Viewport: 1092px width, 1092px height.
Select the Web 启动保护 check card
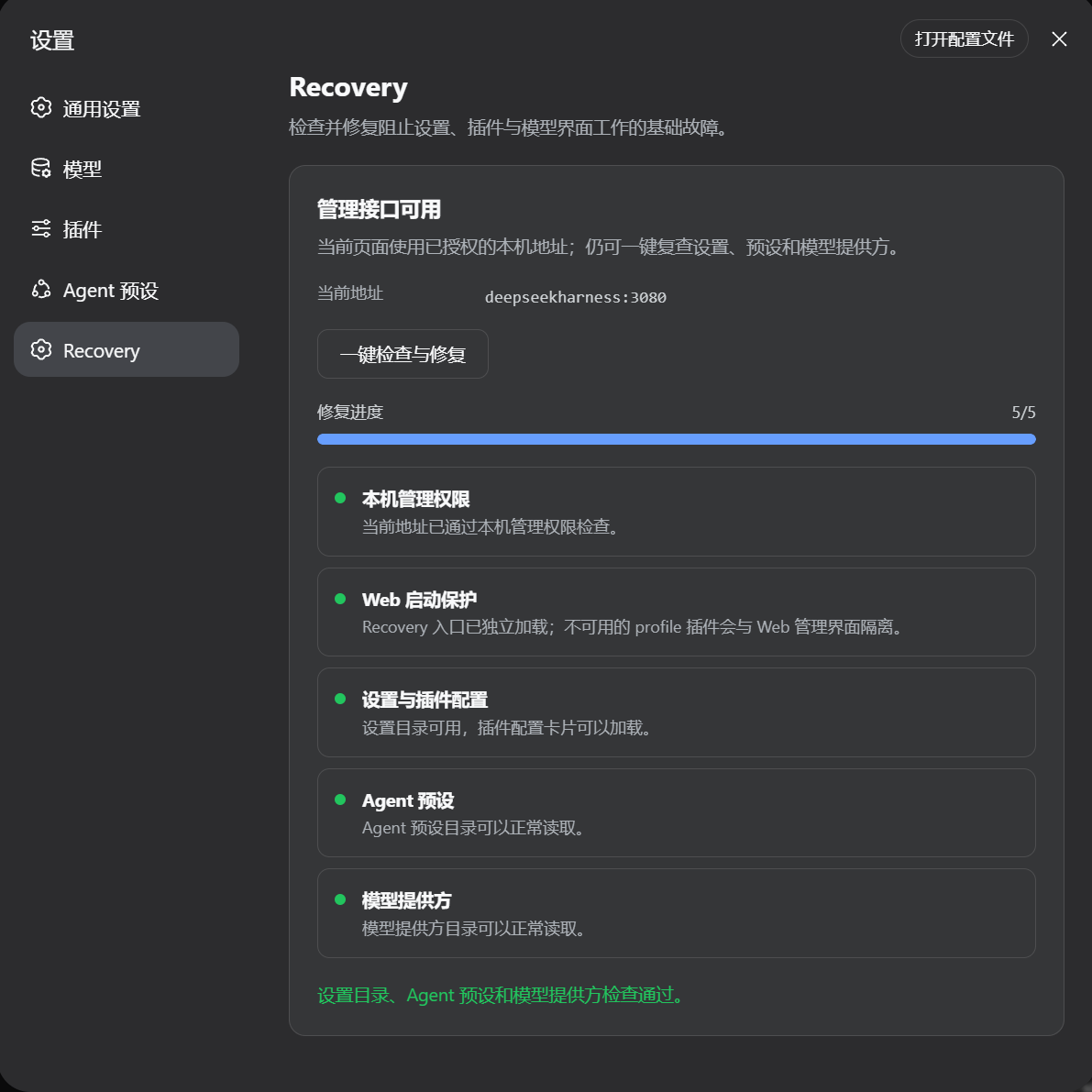tap(677, 612)
